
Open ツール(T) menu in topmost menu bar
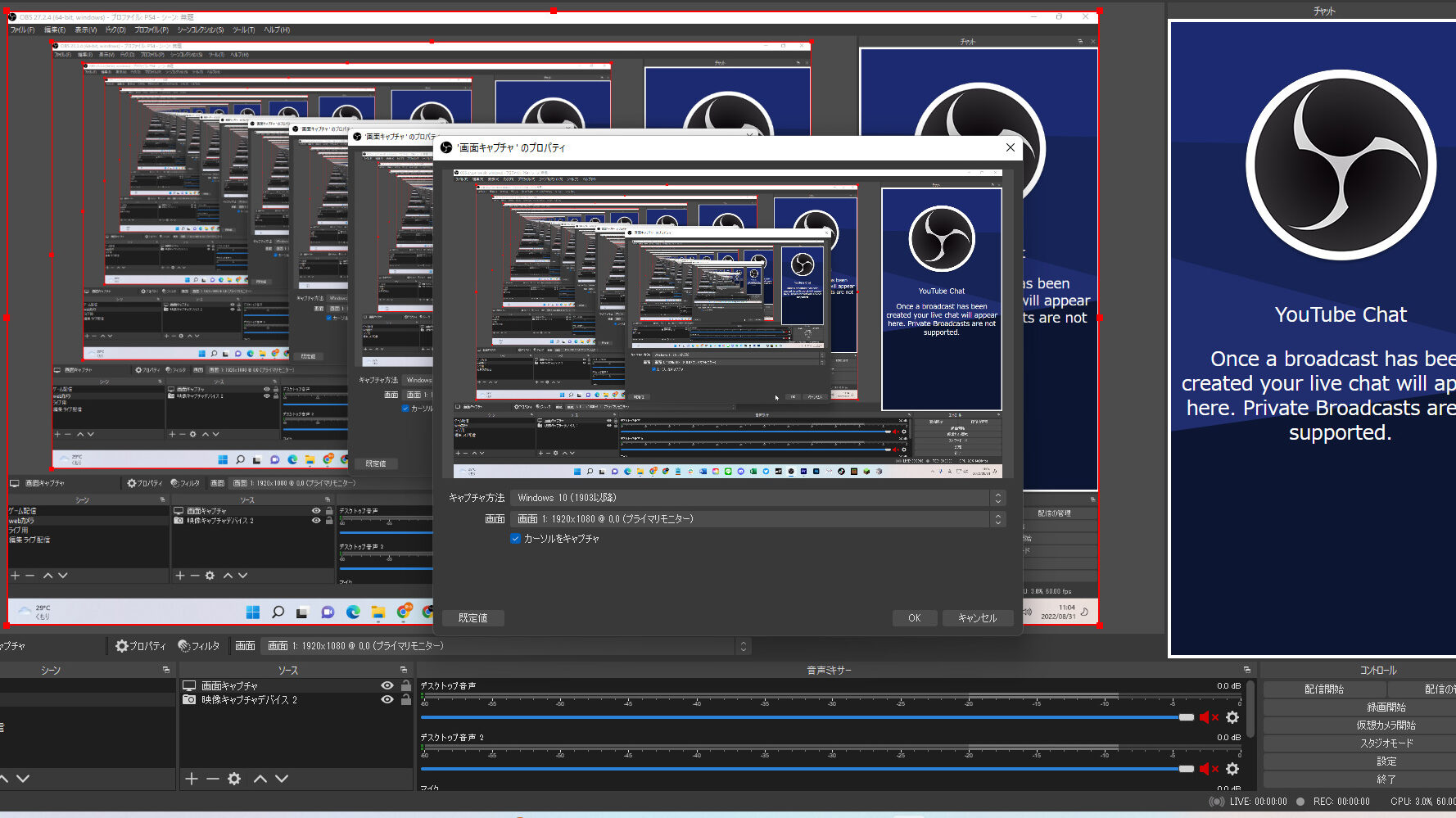[244, 29]
